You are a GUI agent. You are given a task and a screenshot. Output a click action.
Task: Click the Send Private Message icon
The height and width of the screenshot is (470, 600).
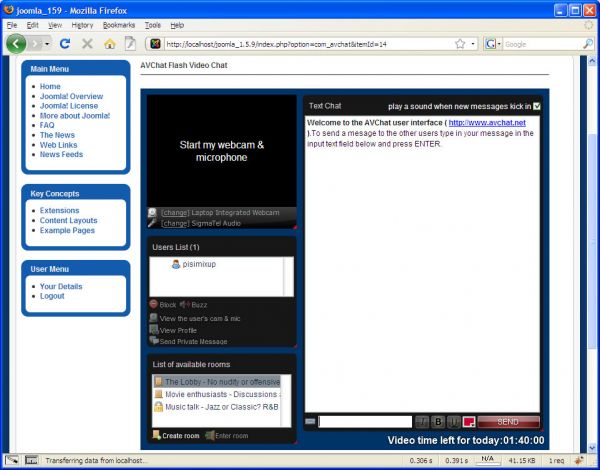pos(154,340)
